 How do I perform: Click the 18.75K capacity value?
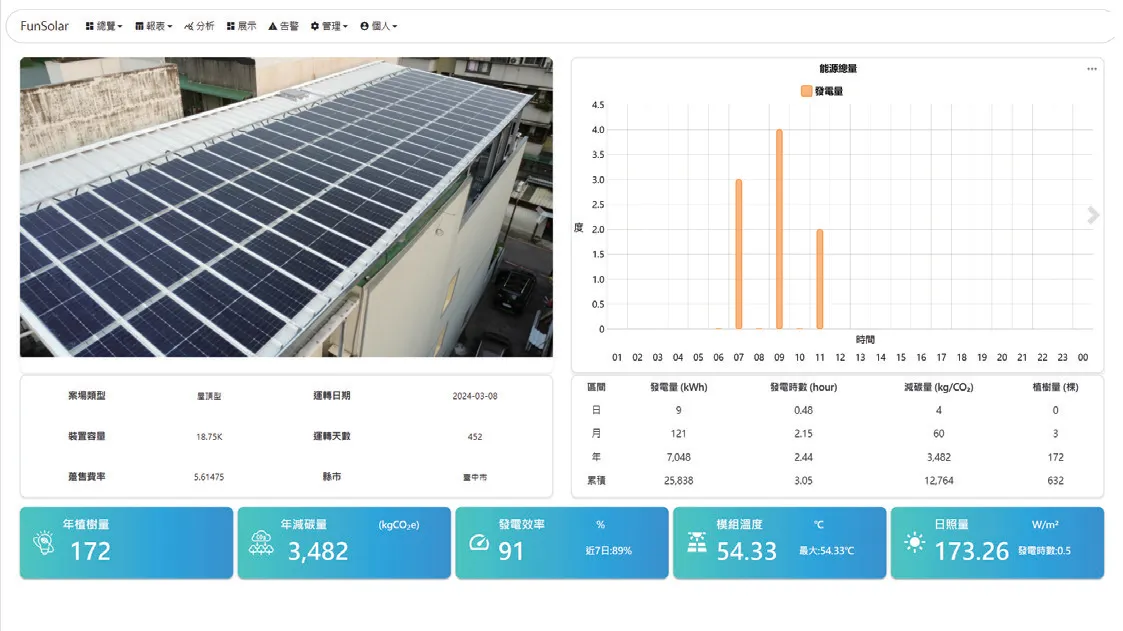tap(209, 437)
